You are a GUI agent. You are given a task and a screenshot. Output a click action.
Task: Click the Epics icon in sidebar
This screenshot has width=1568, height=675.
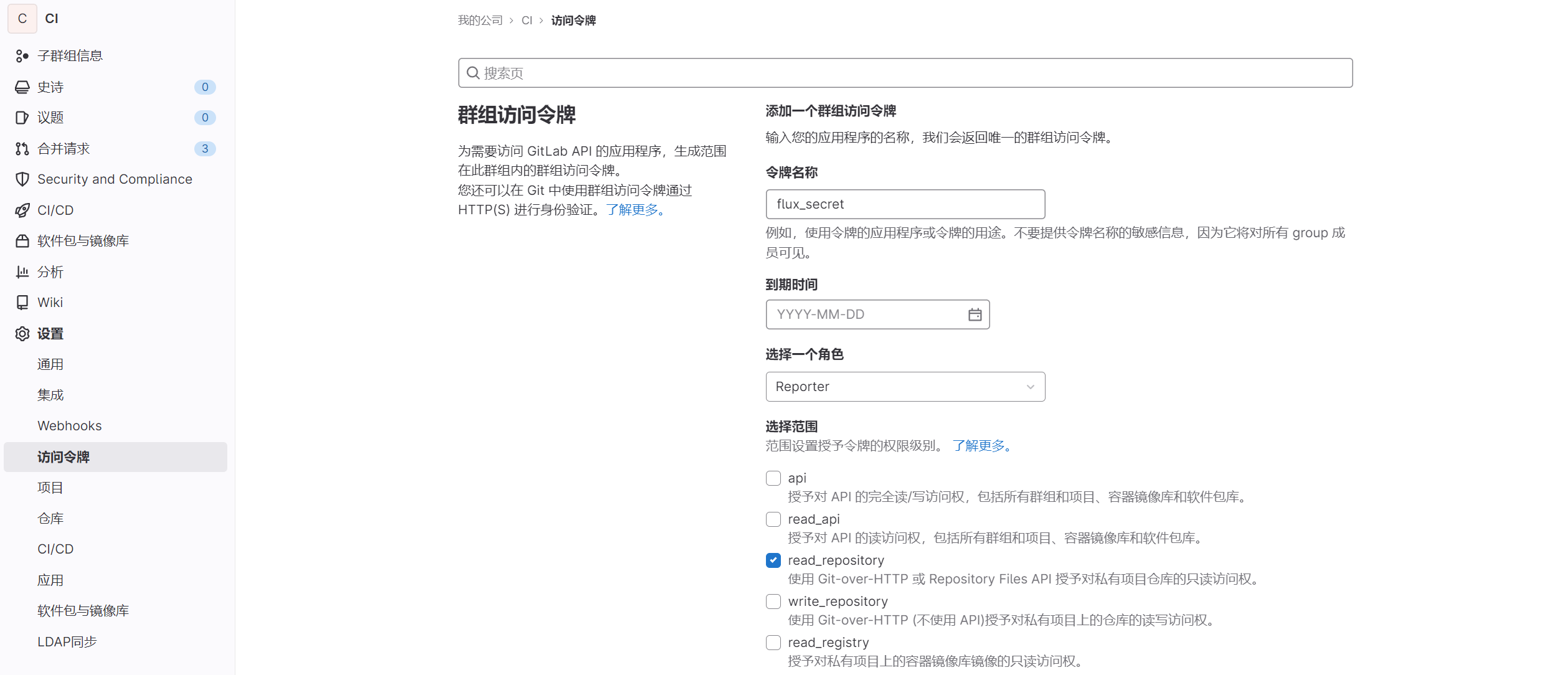[x=22, y=87]
